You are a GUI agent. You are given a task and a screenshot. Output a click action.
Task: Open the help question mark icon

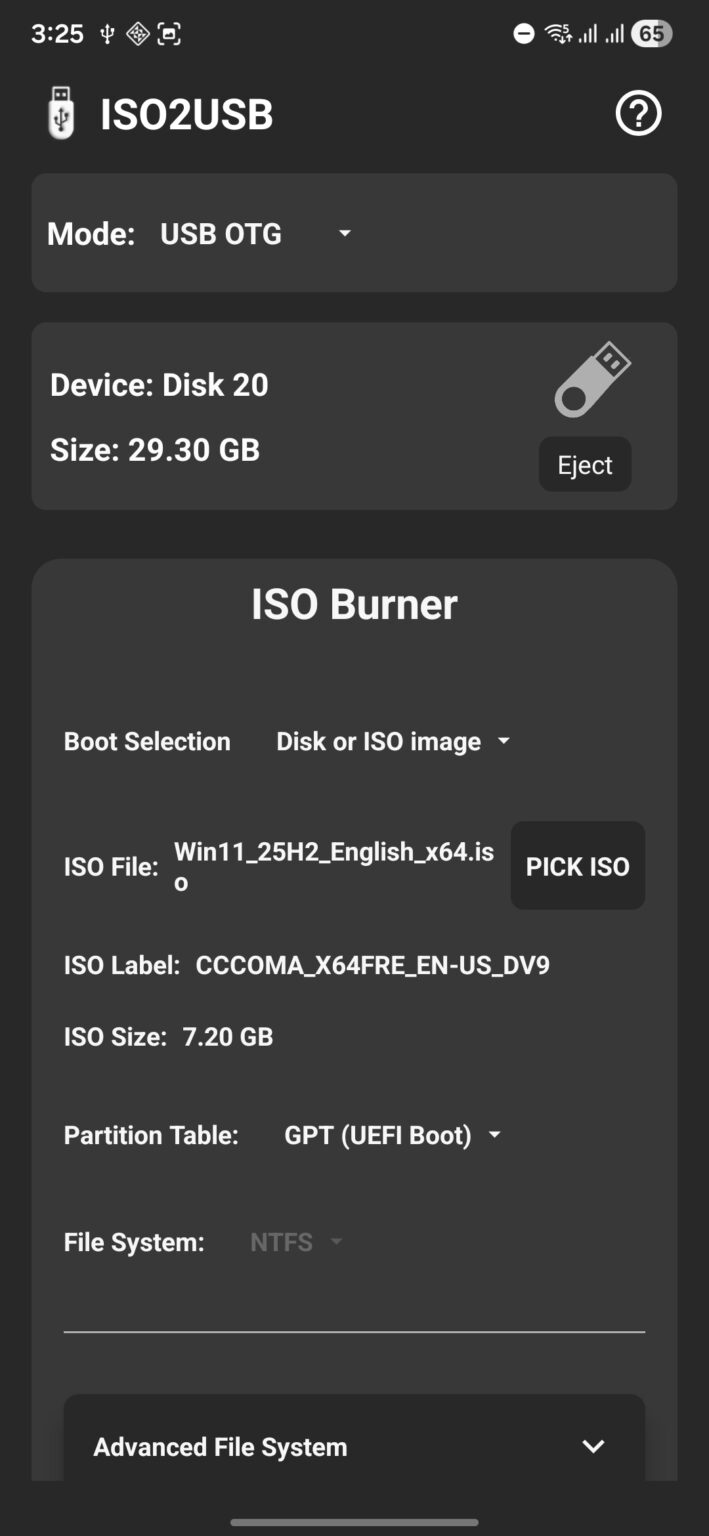click(637, 114)
